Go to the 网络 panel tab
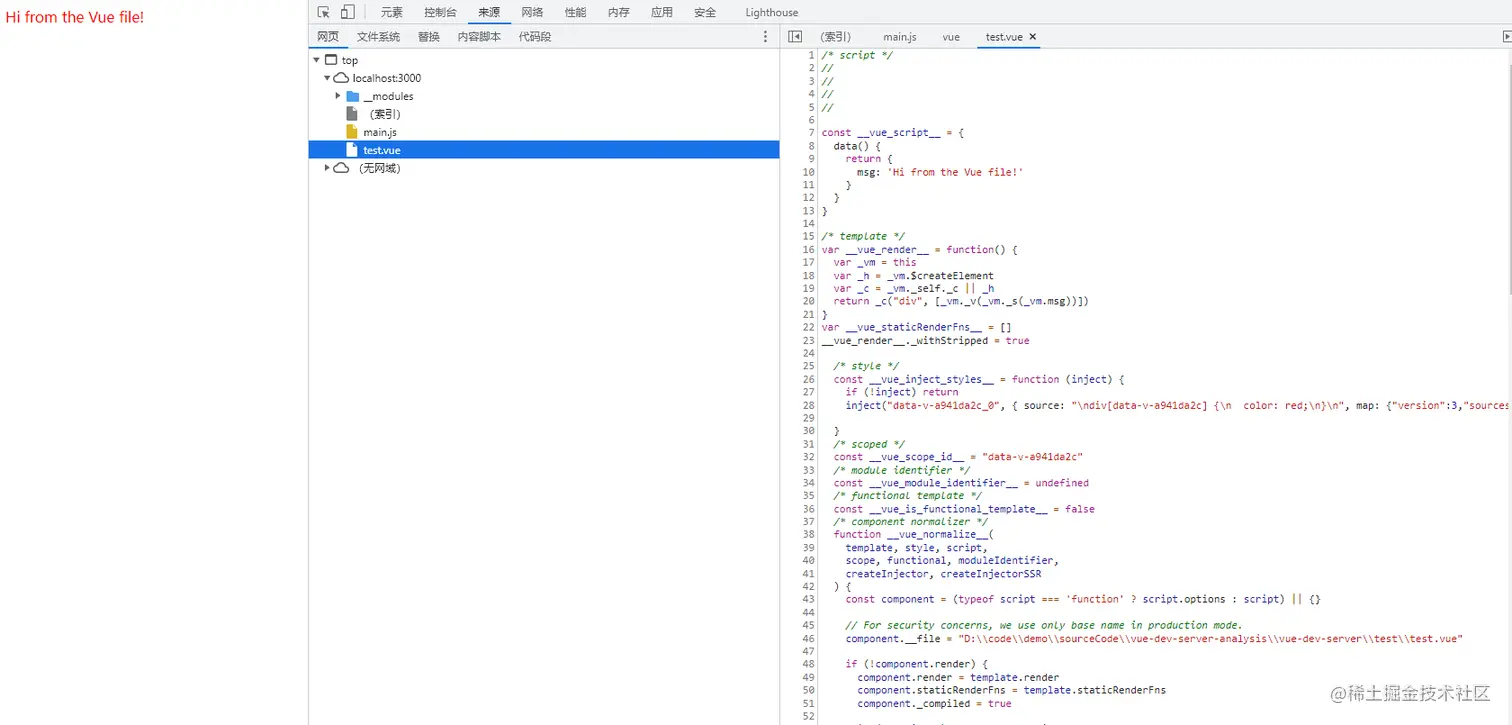1512x725 pixels. 532,12
